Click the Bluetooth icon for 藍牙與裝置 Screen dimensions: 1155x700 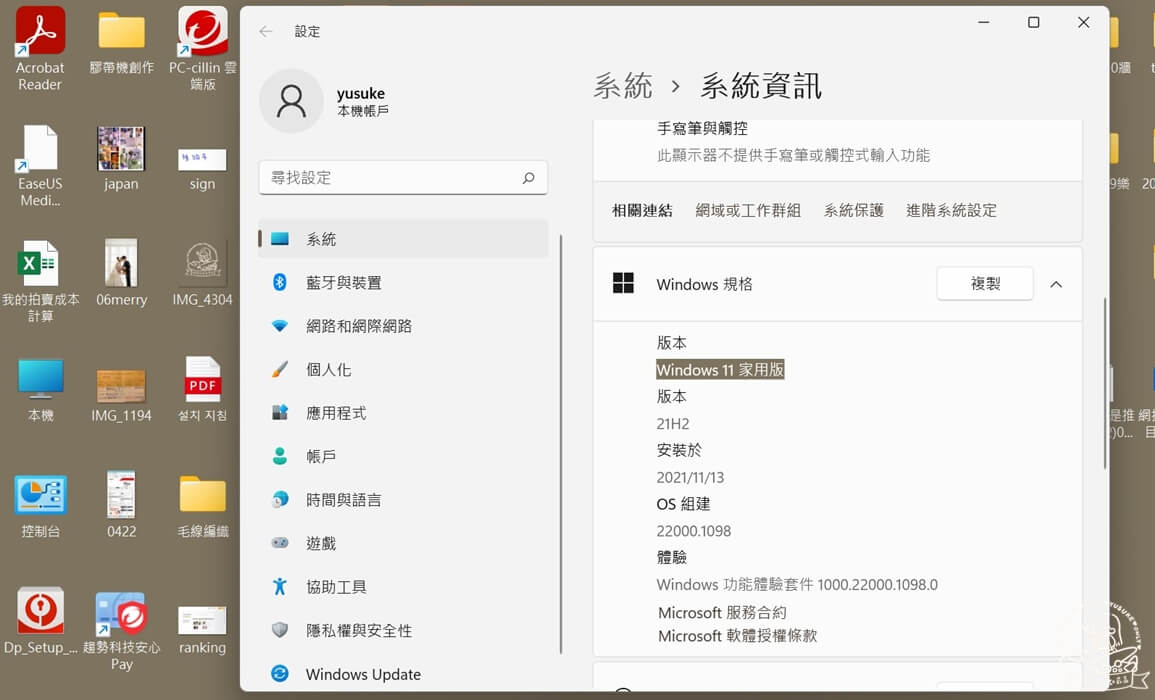(280, 283)
